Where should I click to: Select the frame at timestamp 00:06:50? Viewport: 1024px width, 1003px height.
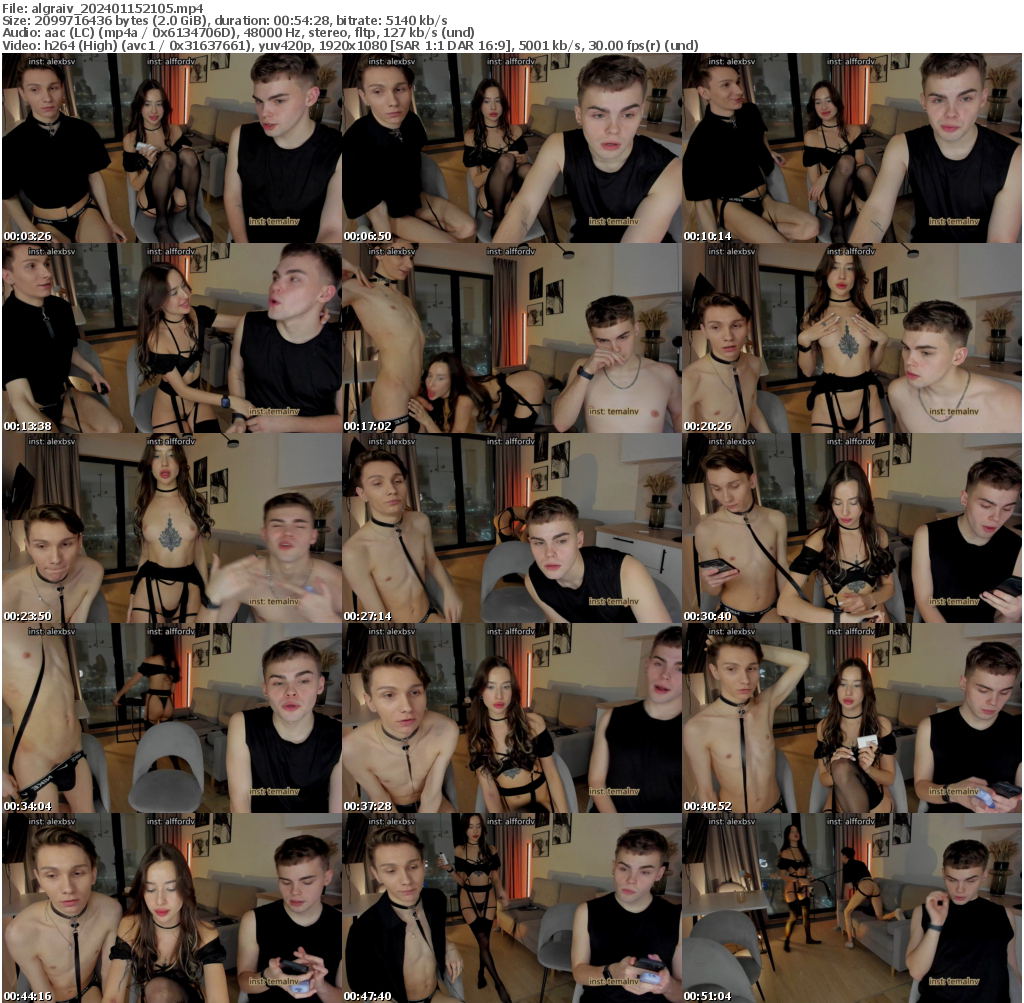511,148
